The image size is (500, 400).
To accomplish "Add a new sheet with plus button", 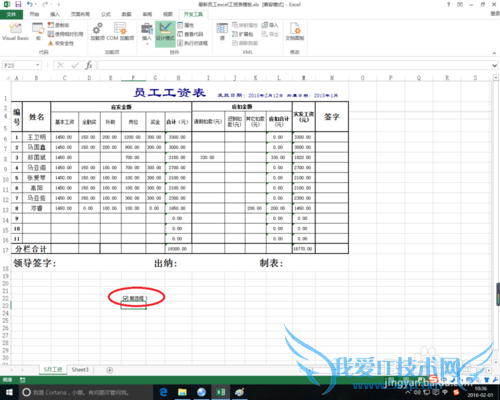I will tap(109, 370).
